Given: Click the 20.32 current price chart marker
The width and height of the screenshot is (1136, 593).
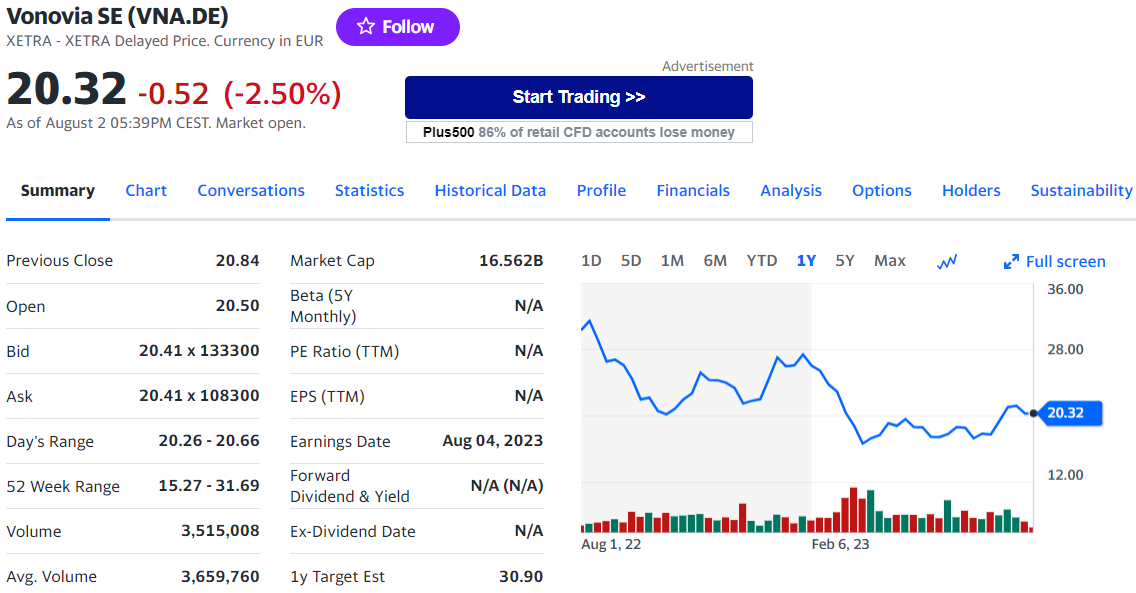Looking at the screenshot, I should [x=1071, y=413].
